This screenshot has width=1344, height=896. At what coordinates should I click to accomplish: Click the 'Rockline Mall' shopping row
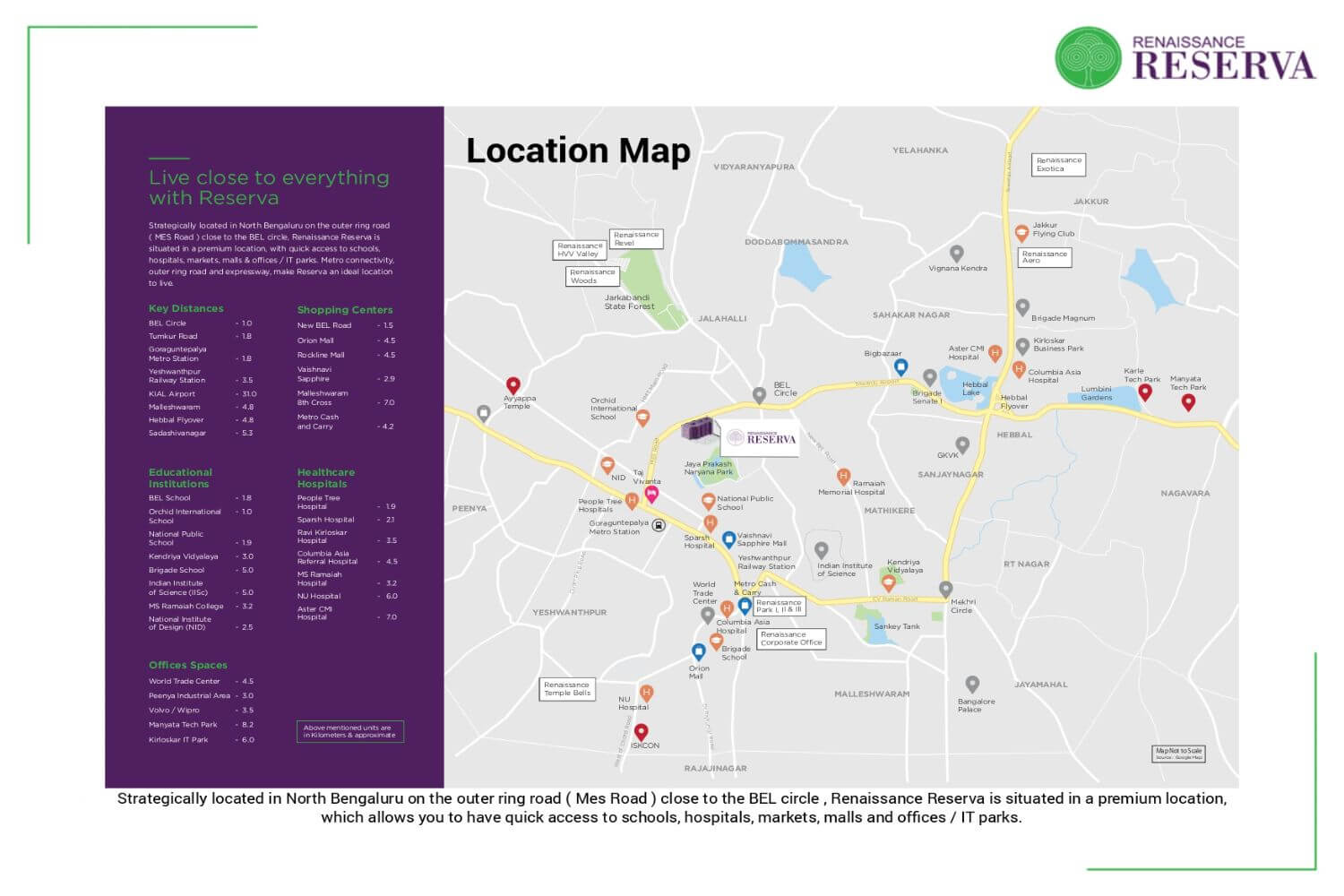point(346,356)
